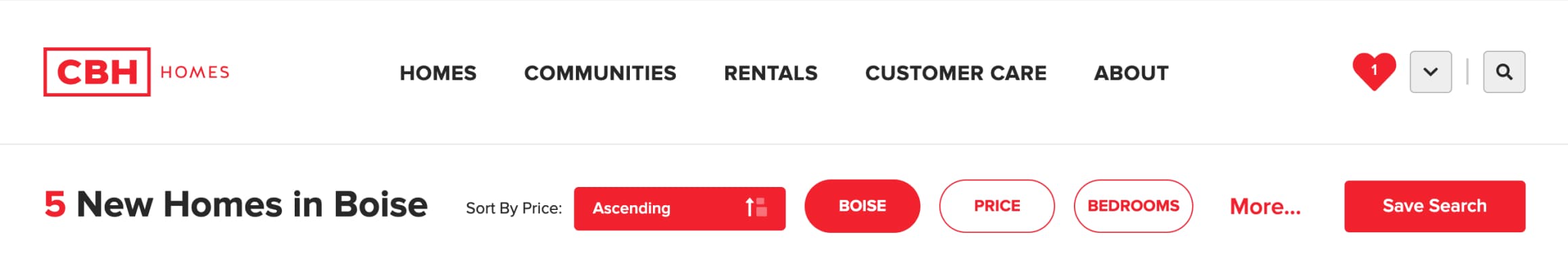This screenshot has height=266, width=1568.
Task: Click the red 5 results count
Action: 55,205
